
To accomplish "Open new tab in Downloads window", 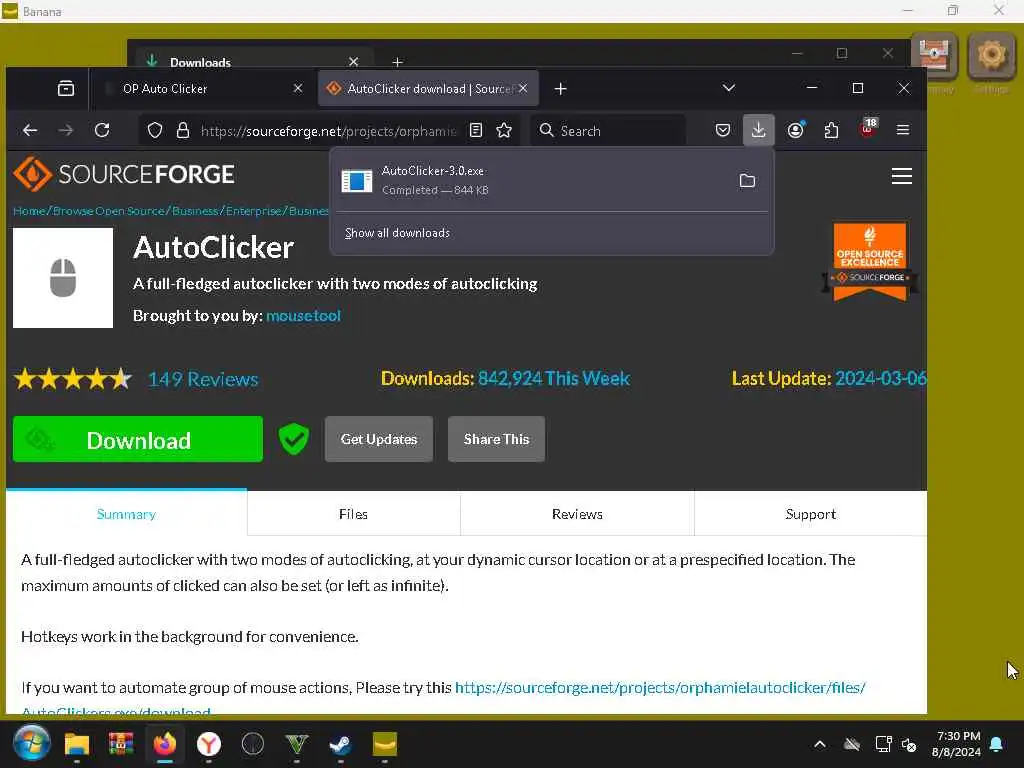I will click(x=397, y=62).
